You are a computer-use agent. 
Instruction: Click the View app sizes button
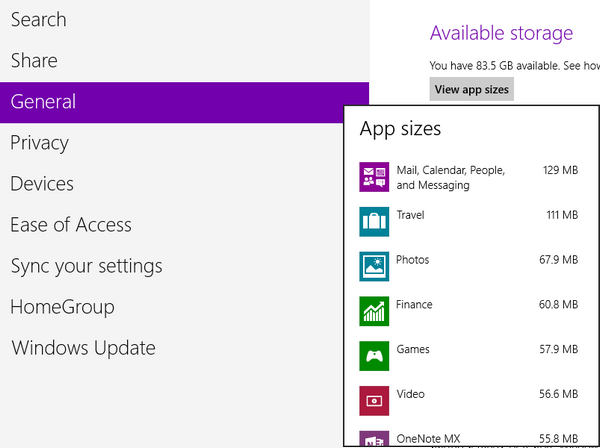[x=471, y=89]
